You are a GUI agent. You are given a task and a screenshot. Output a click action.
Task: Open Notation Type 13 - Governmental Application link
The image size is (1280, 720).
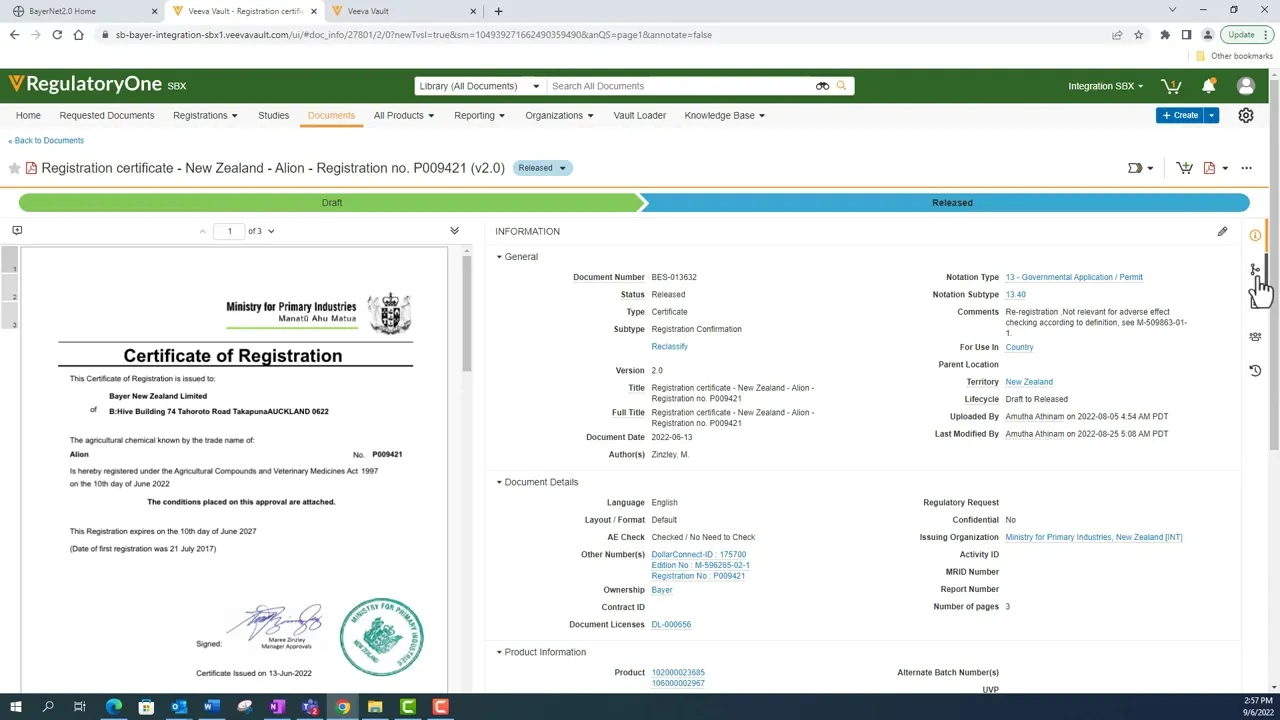[1074, 277]
